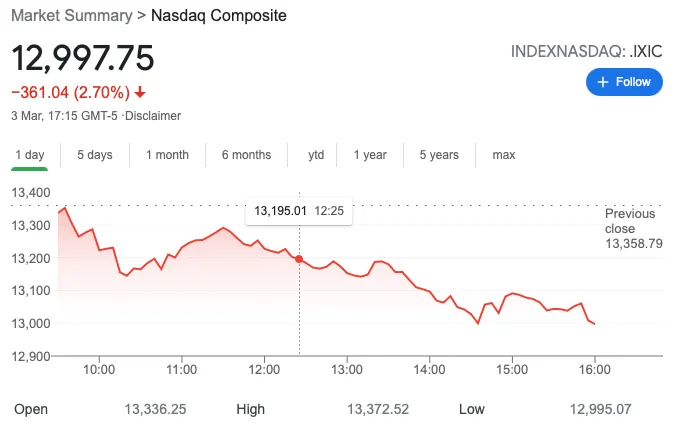The width and height of the screenshot is (679, 432).
Task: Show the 6 months chart range
Action: 246,155
